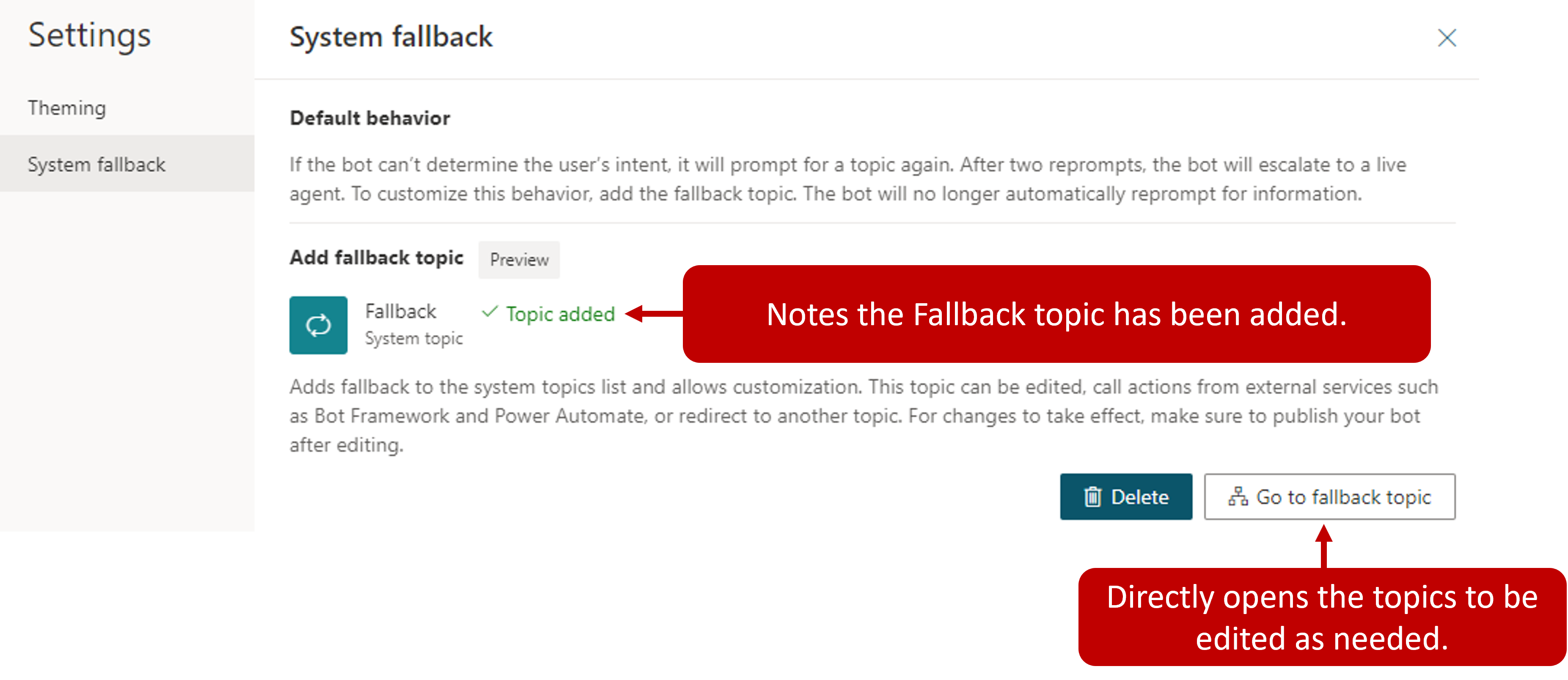Click the Default behavior heading
Screen dimensions: 1568x680
[369, 118]
